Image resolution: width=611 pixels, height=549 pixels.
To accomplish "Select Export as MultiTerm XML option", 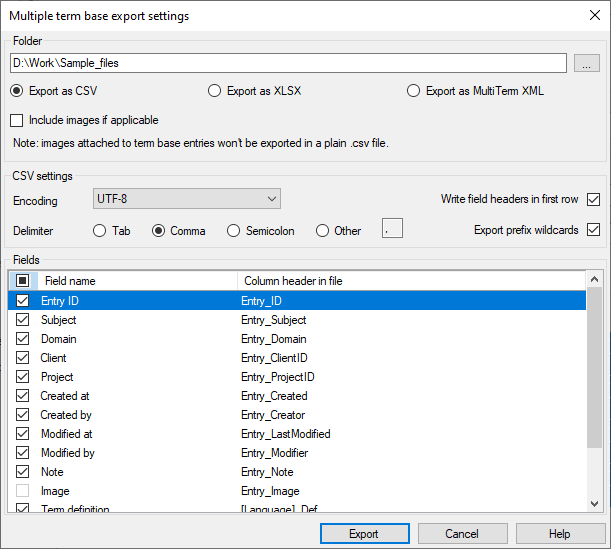I will tap(414, 91).
